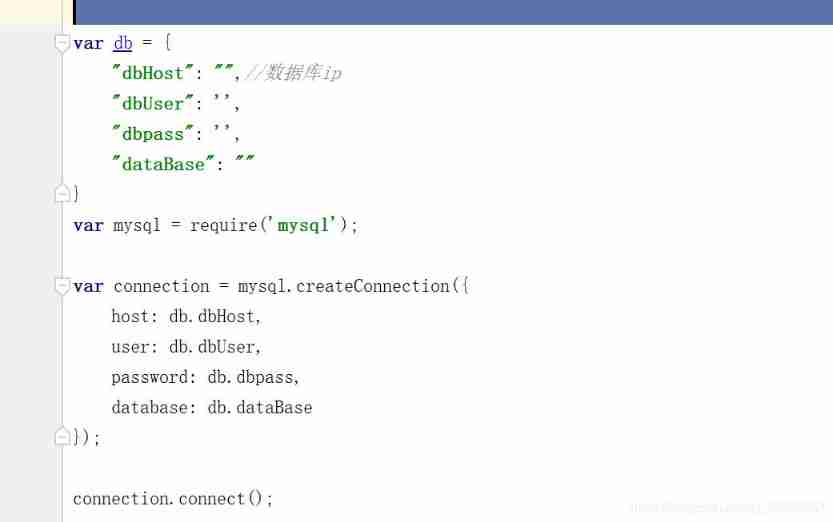Viewport: 833px width, 522px height.
Task: Click the empty quotes after "dbHost"
Action: [223, 73]
